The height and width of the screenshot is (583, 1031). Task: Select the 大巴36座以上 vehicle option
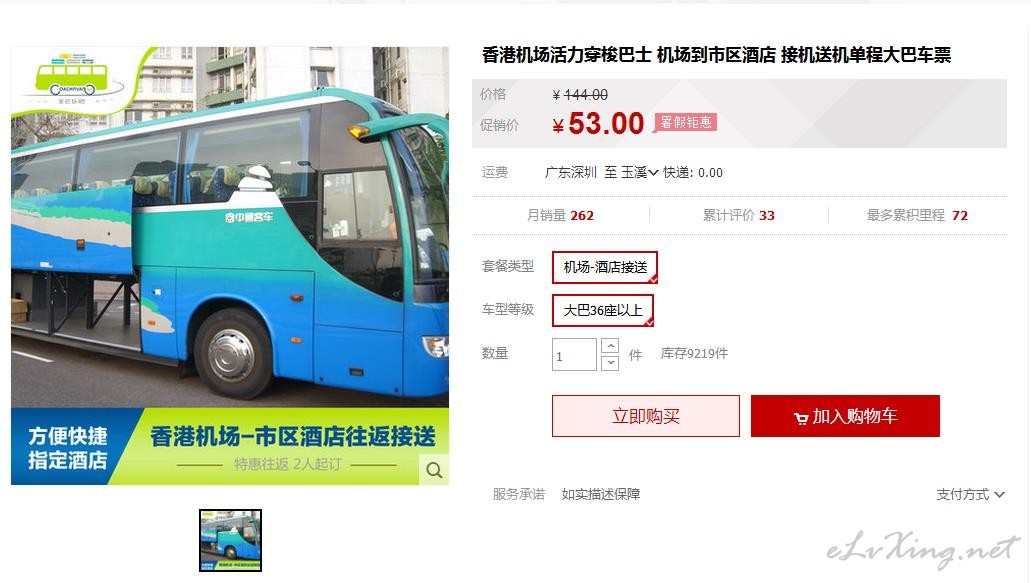(x=603, y=310)
